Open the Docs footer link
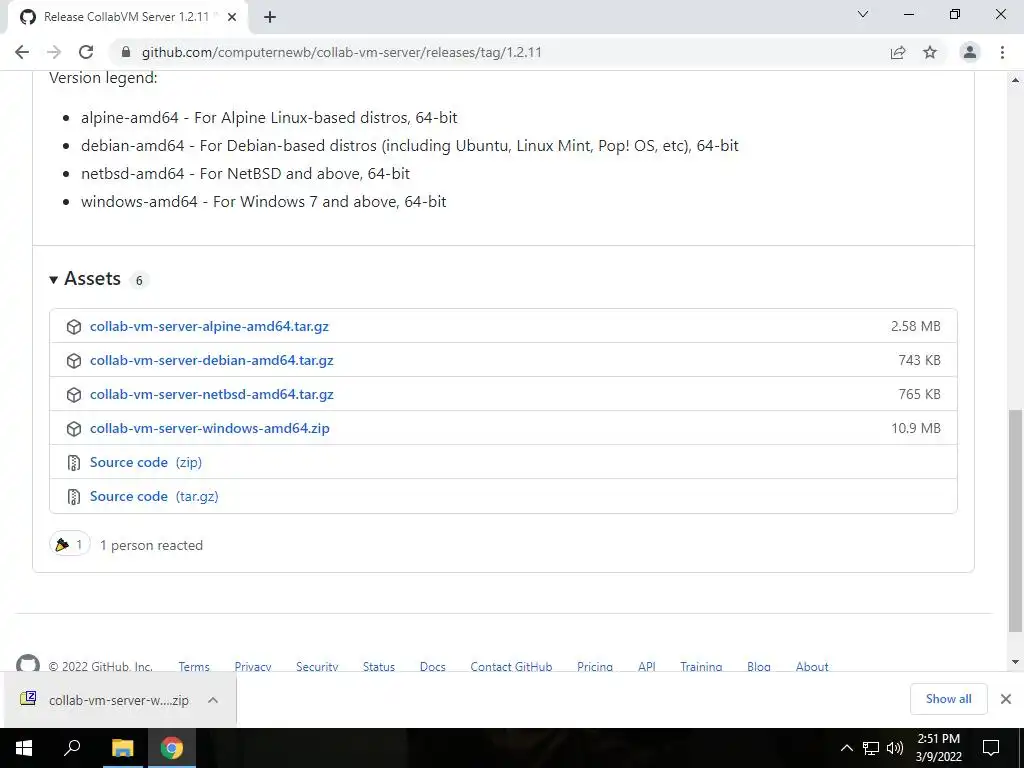 [x=432, y=666]
